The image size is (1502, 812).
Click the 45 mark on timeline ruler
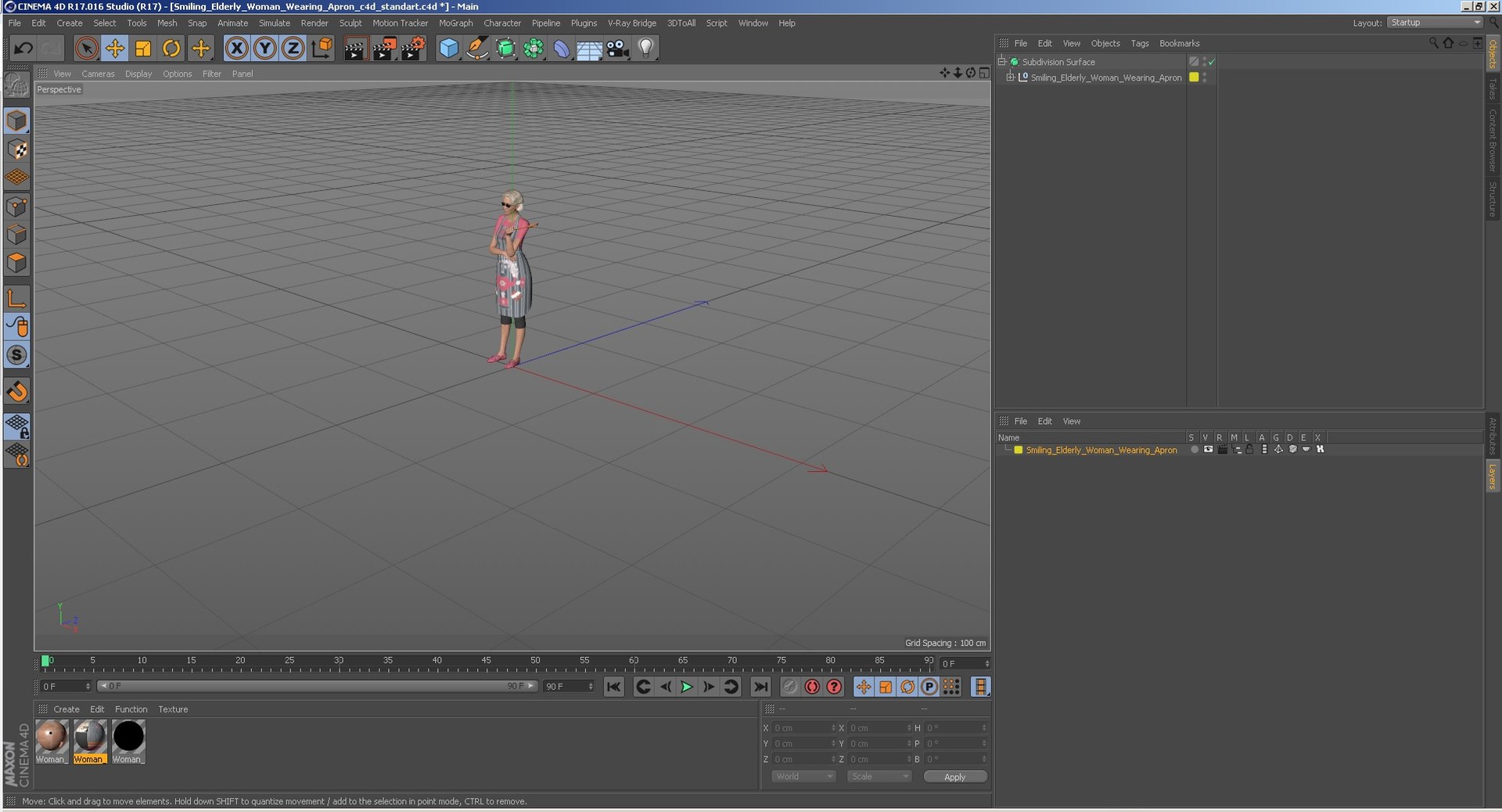(x=486, y=661)
